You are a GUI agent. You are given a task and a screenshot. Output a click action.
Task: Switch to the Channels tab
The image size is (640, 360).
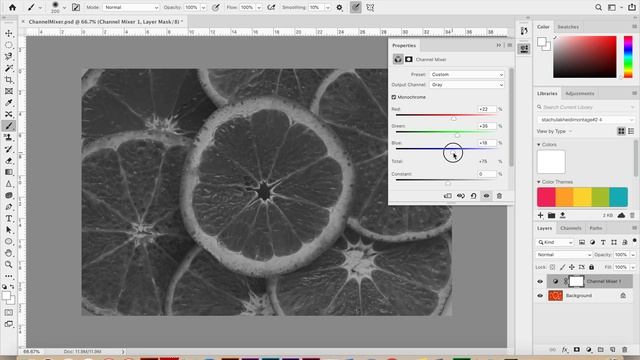[x=571, y=228]
